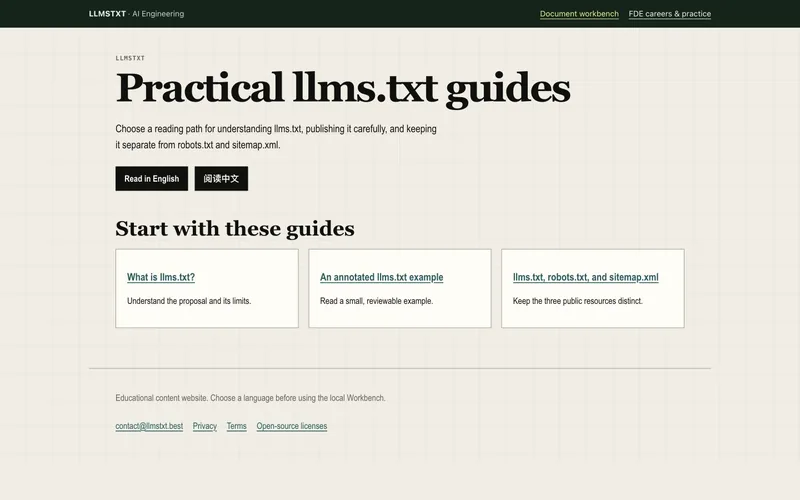Click the Educational content website footer note
Viewport: 800px width, 500px height.
pyautogui.click(x=250, y=398)
